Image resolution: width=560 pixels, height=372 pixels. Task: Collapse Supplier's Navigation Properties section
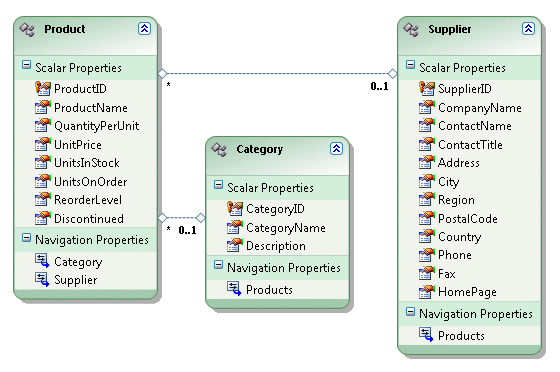point(410,312)
